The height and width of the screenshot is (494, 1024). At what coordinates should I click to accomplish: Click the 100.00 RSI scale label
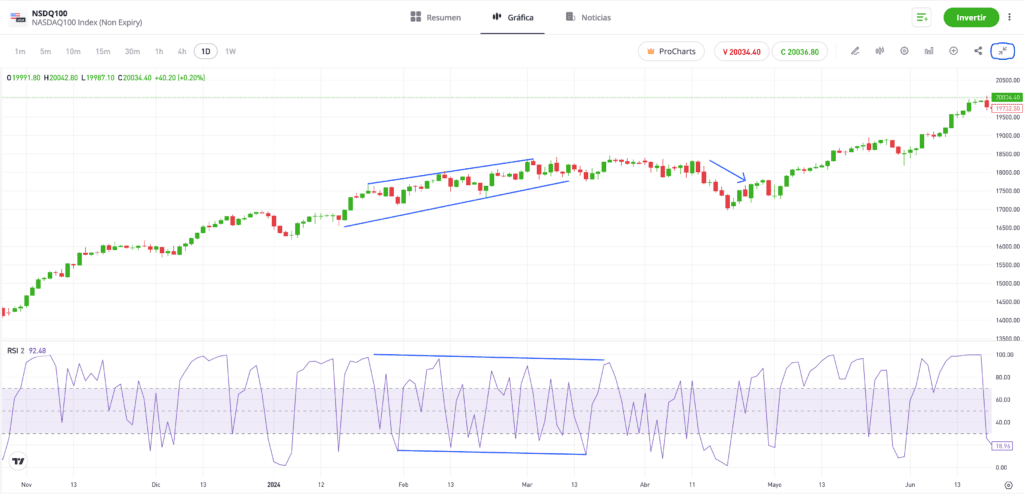pos(1005,355)
